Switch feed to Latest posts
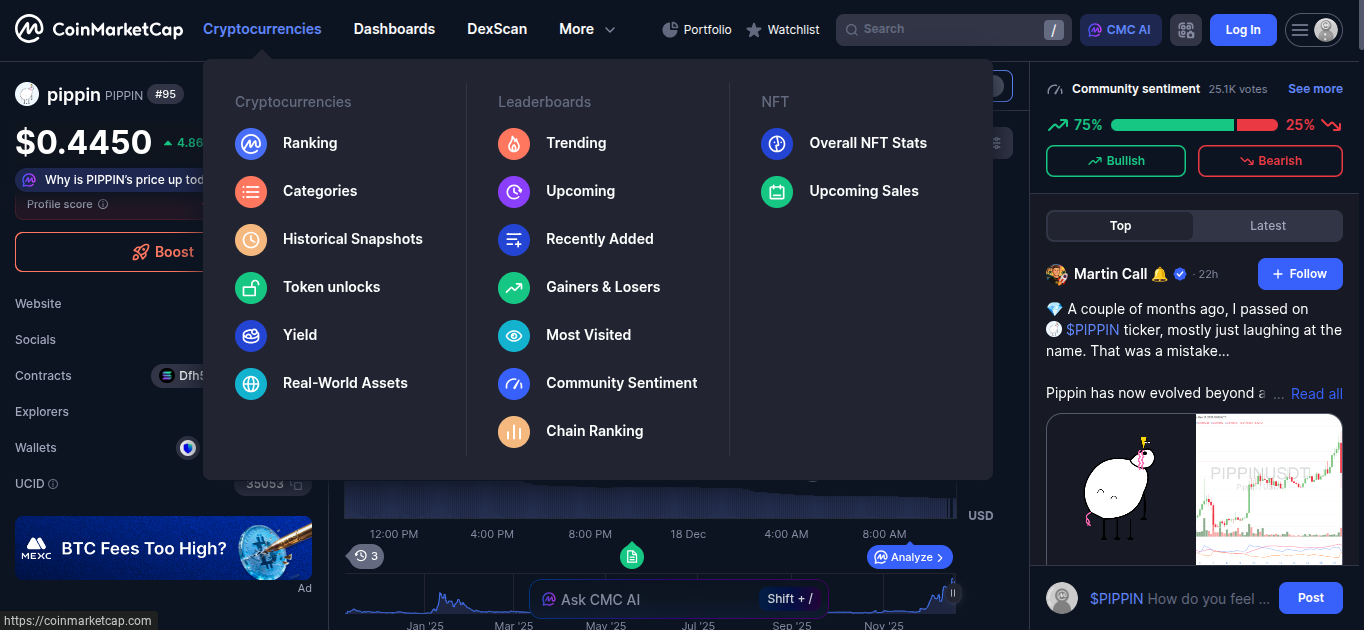The height and width of the screenshot is (630, 1364). point(1267,226)
